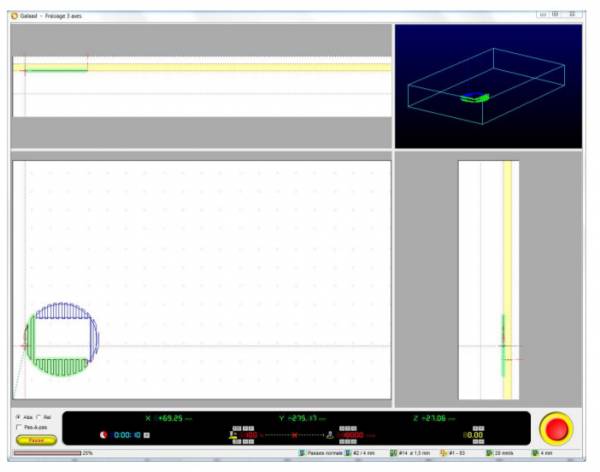
Task: Click the #2 / 4 mm tool status icon
Action: 348,453
